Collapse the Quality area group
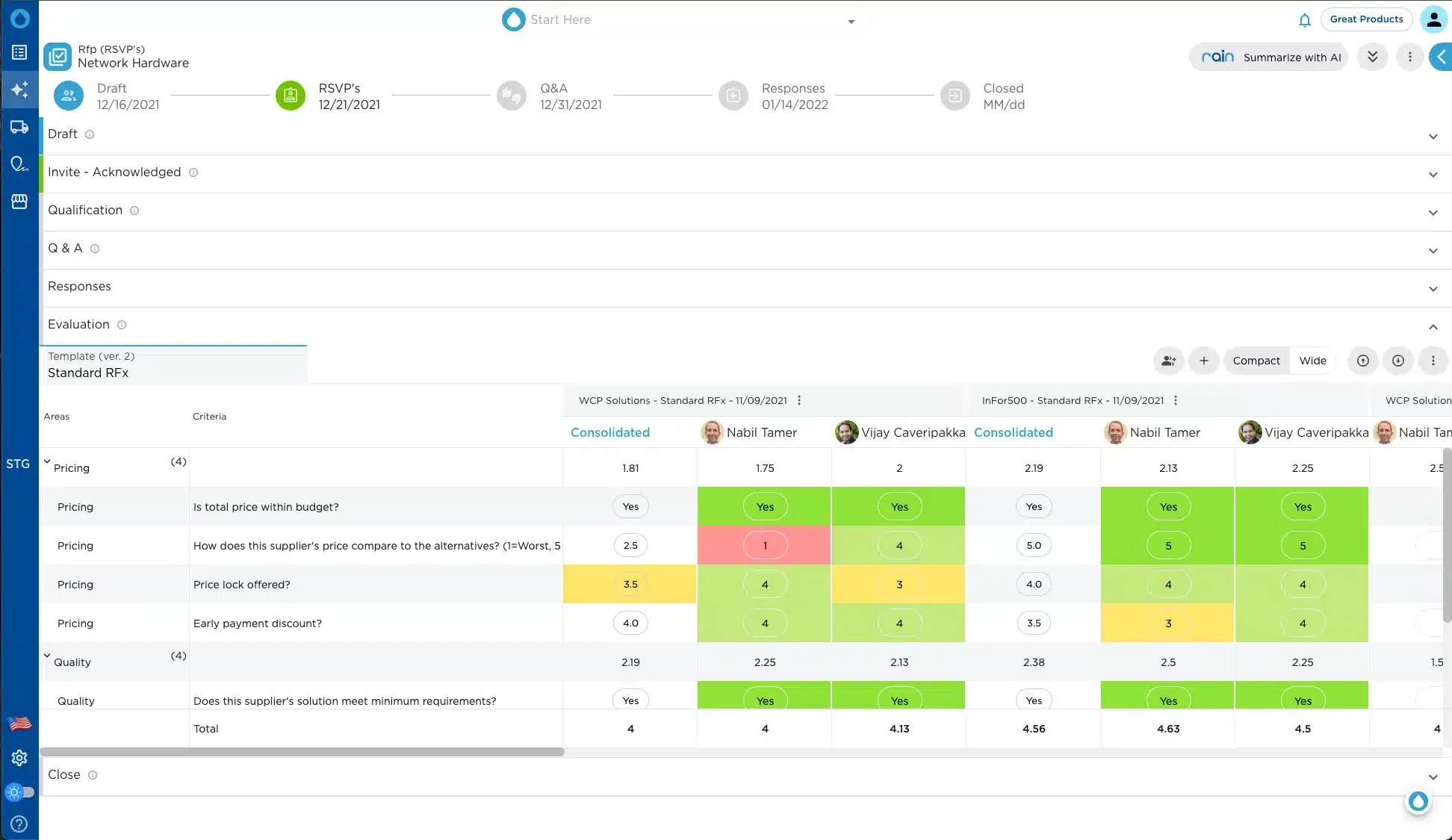The image size is (1452, 840). 47,656
